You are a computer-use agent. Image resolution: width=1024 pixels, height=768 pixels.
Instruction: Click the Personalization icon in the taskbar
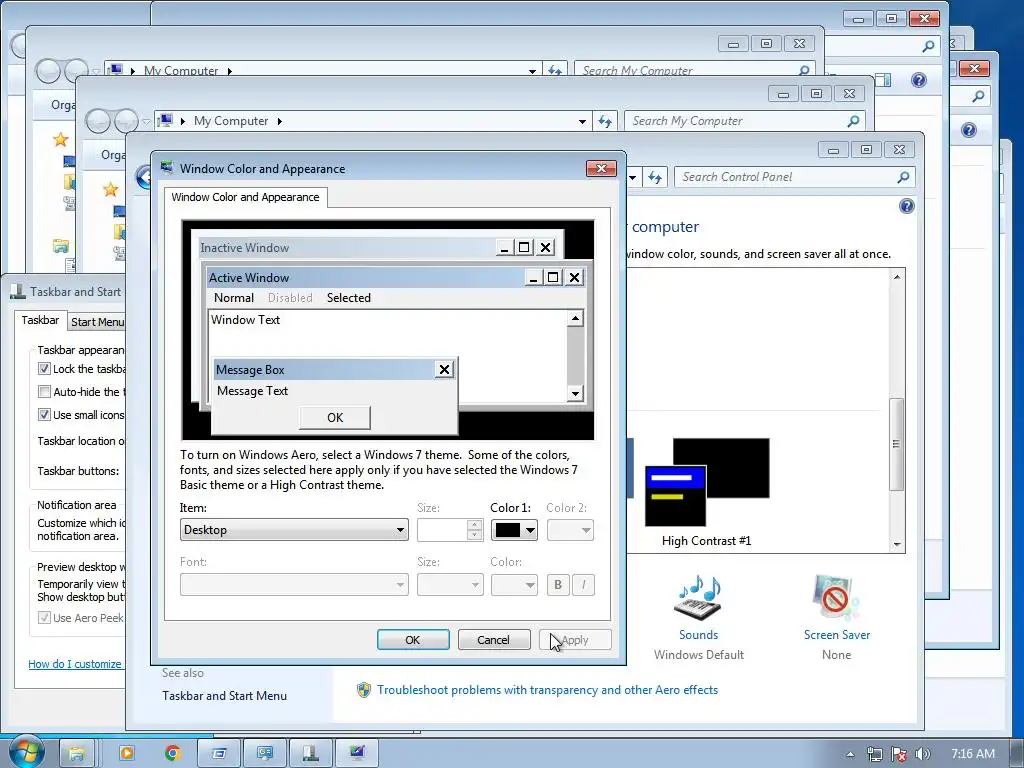[357, 754]
